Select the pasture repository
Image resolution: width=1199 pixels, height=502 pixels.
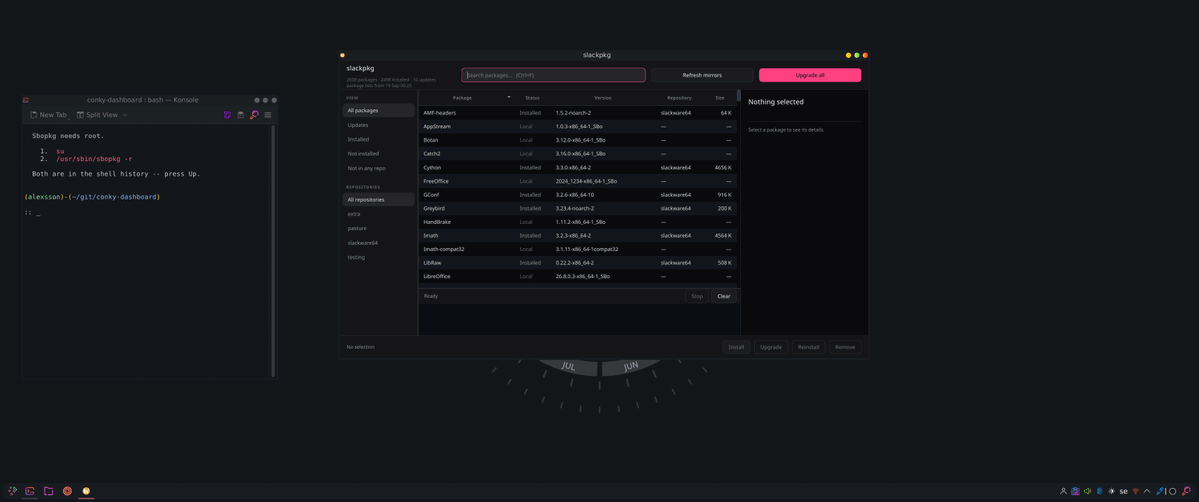tap(379, 228)
